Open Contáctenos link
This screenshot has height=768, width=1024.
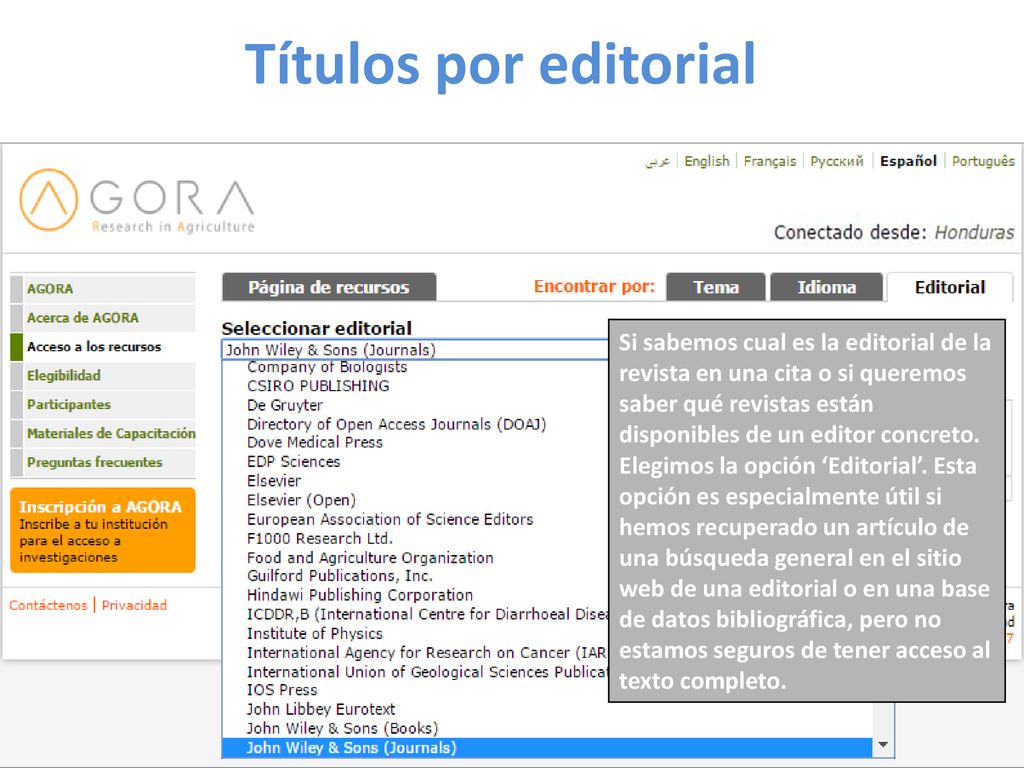(x=48, y=605)
